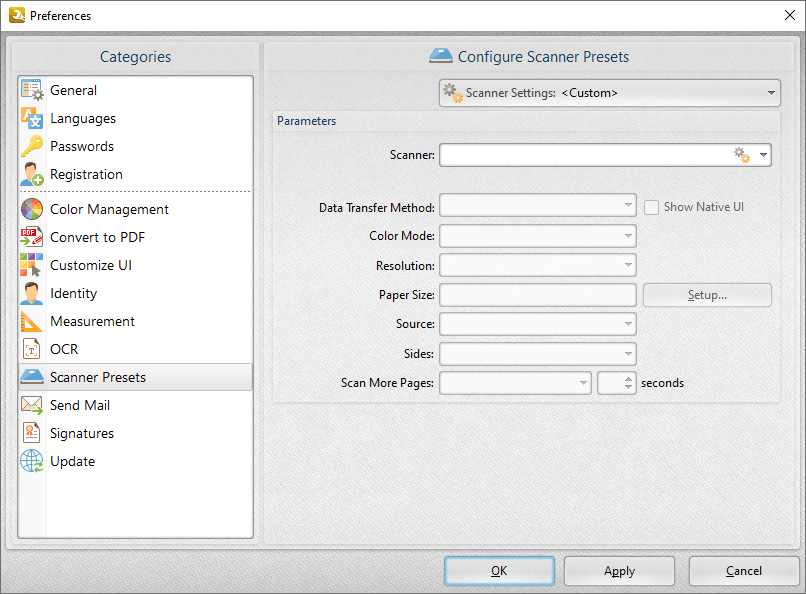
Task: Click scanner gear icon in Scanner field
Action: [742, 155]
